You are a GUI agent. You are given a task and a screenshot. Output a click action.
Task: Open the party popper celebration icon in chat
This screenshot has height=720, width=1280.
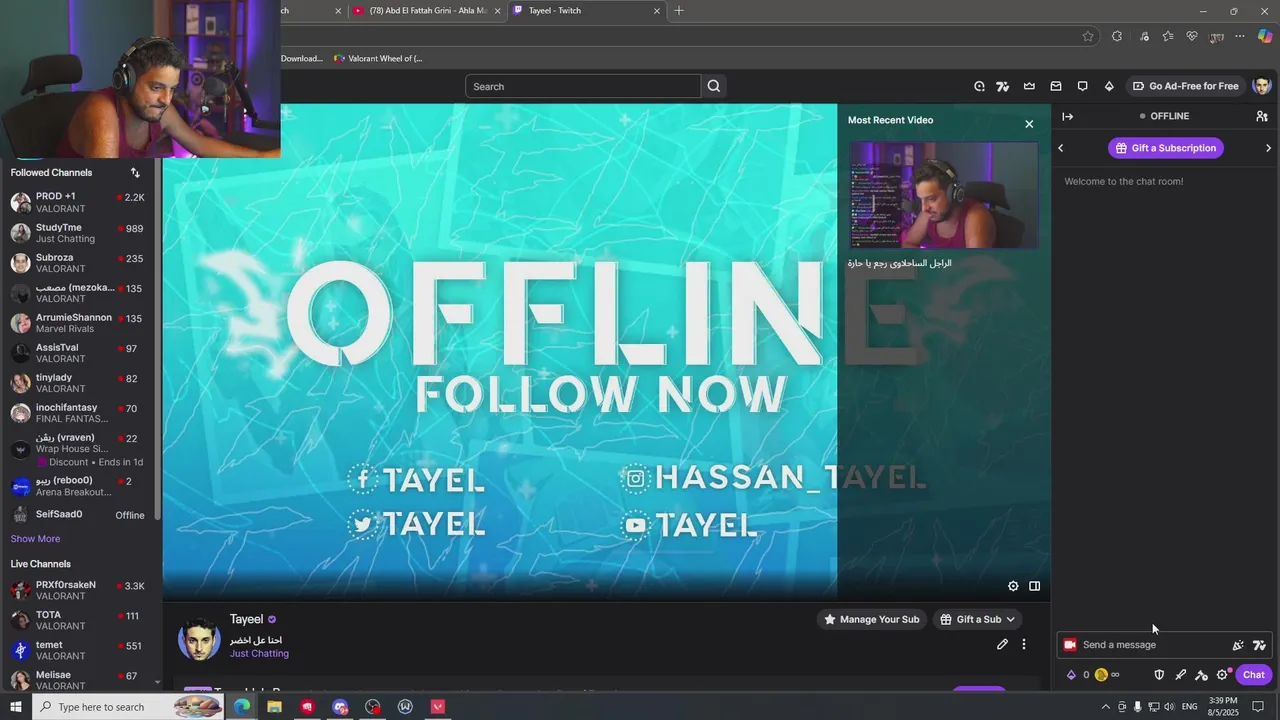click(x=1238, y=645)
